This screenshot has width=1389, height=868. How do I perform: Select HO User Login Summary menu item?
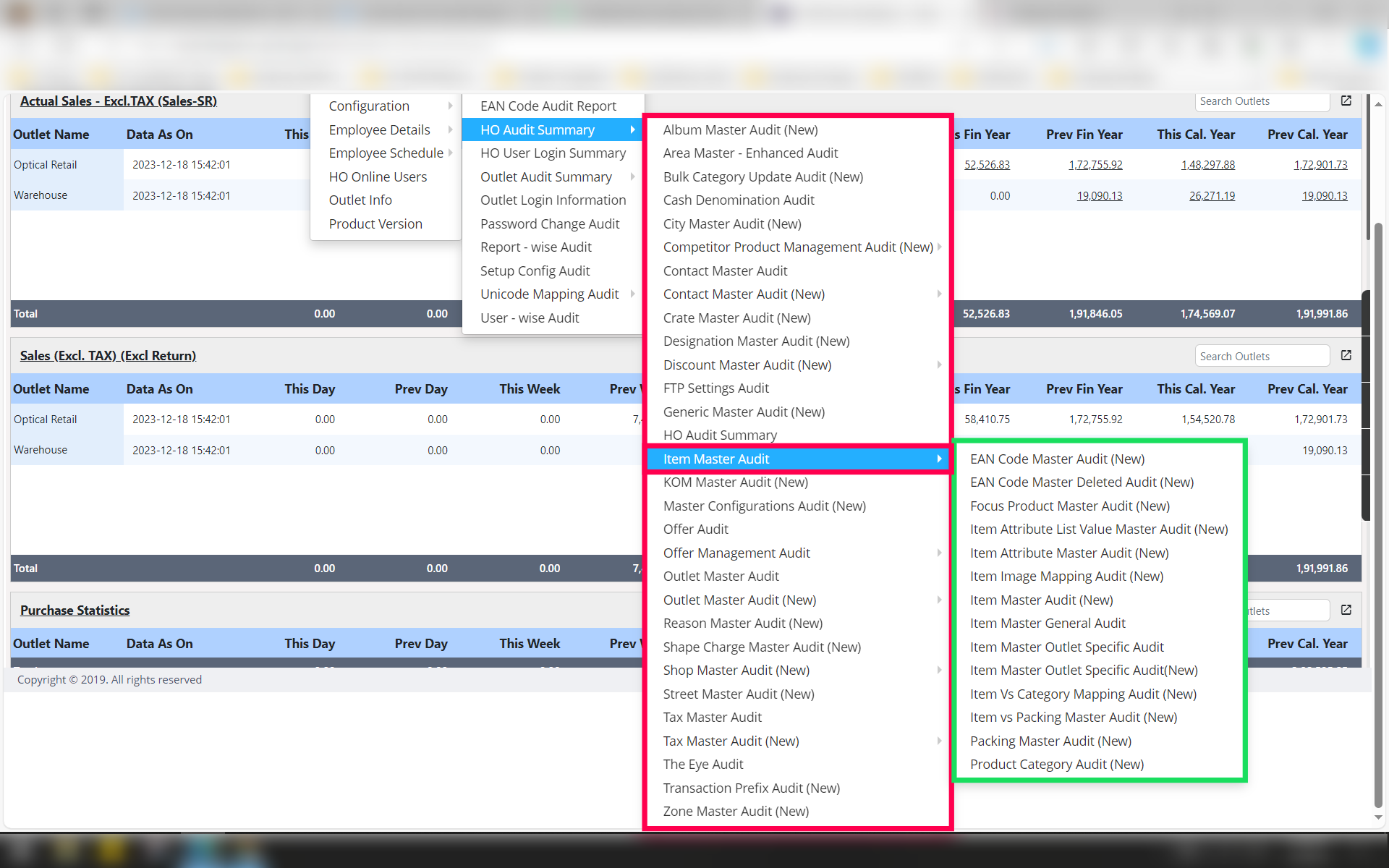pyautogui.click(x=553, y=153)
